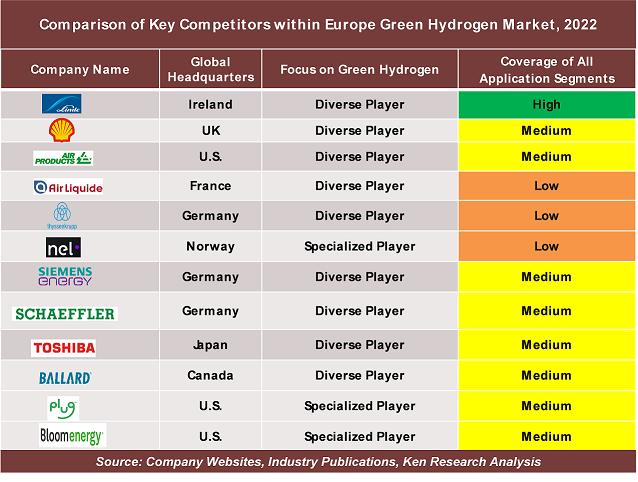This screenshot has width=638, height=482.
Task: Select 'Low' coverage in the Norway row
Action: (546, 246)
